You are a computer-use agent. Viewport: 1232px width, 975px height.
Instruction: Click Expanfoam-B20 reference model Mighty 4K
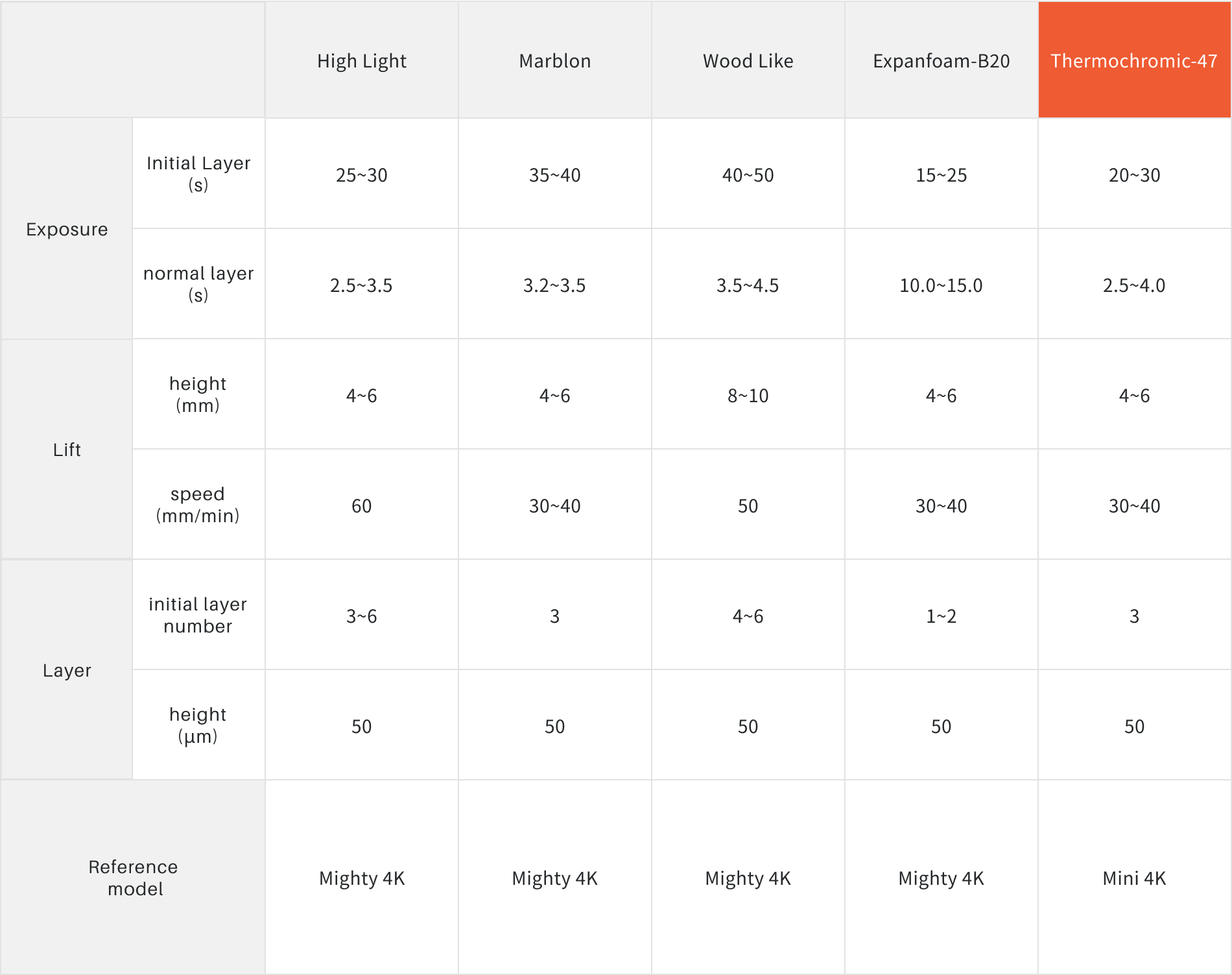coord(942,878)
